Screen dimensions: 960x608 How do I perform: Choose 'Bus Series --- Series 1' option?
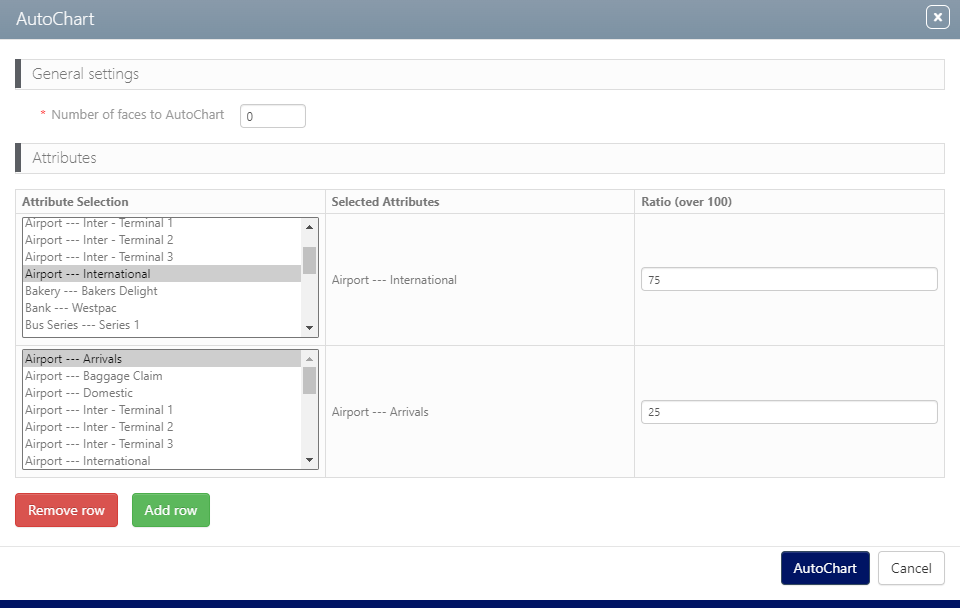click(82, 325)
